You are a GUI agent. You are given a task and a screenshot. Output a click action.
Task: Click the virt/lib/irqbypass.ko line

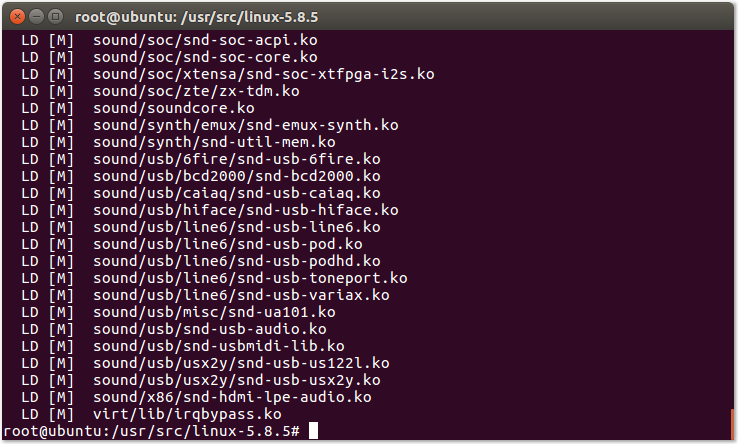point(187,414)
